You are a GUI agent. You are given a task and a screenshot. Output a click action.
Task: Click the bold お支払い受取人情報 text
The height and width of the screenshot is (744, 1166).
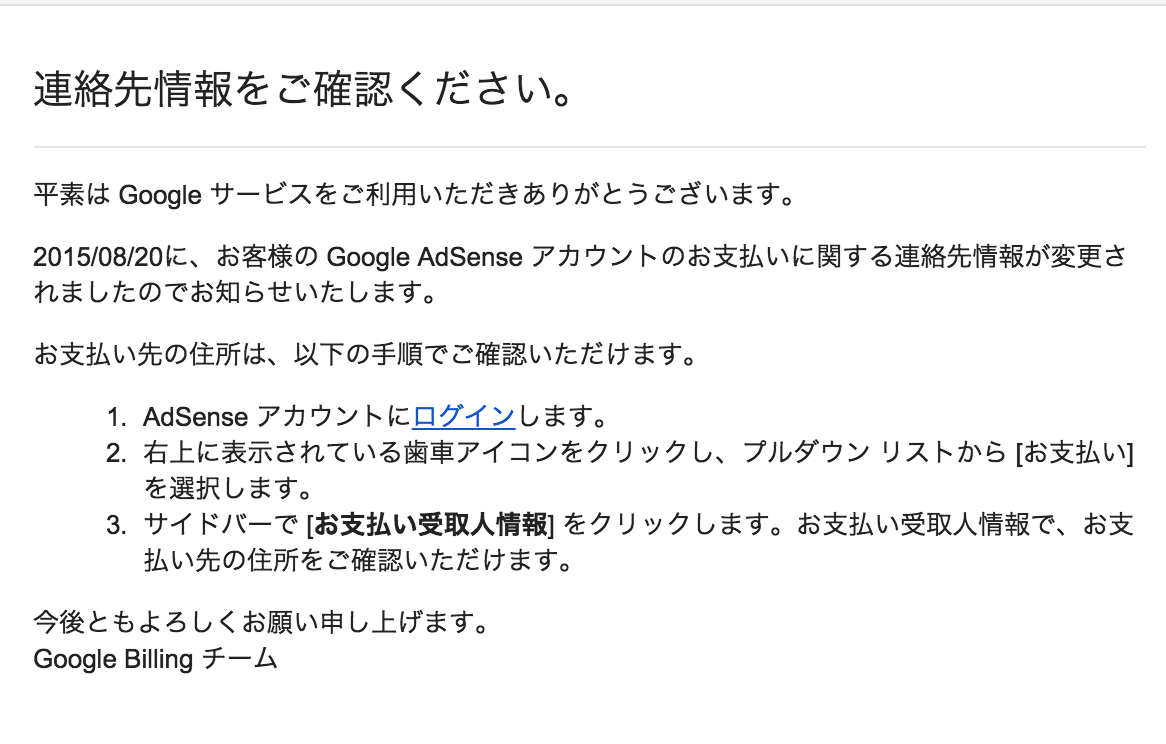(x=431, y=524)
